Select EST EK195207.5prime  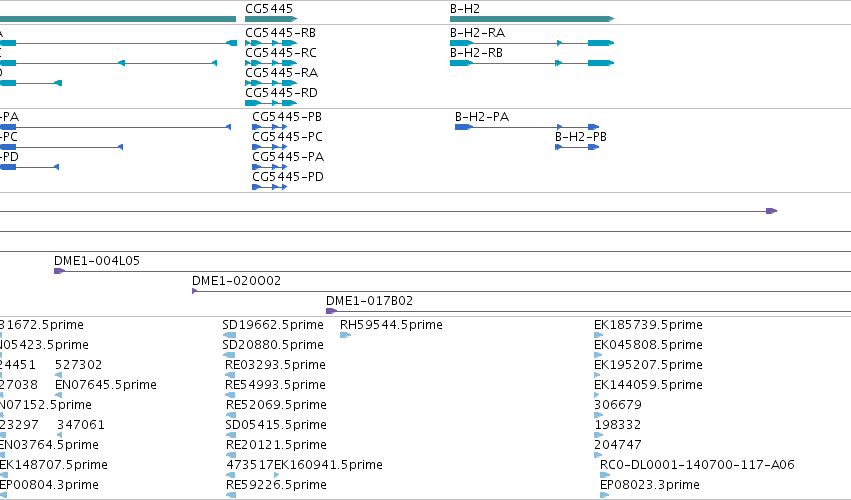(x=648, y=365)
